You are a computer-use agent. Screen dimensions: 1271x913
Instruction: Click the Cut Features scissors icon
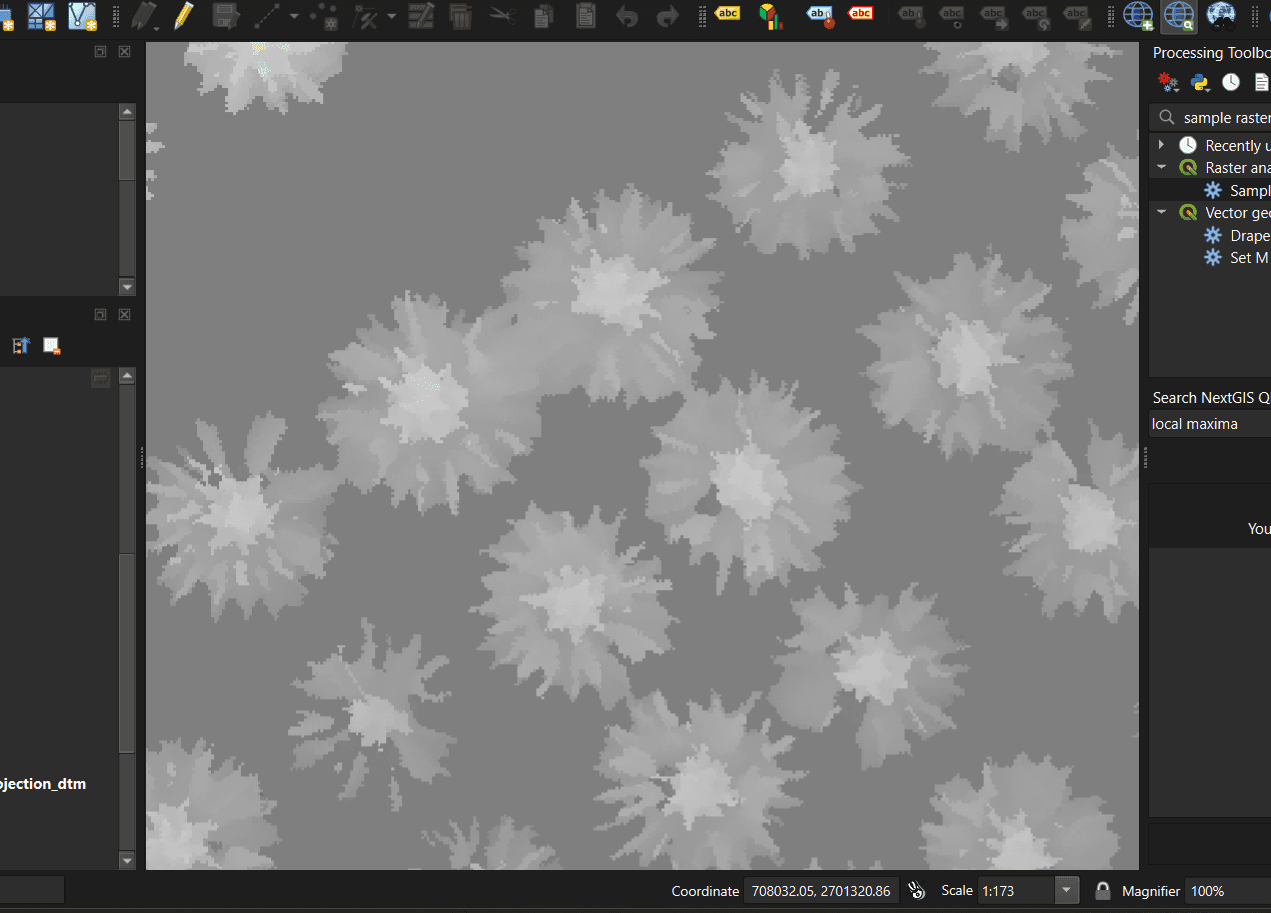coord(503,14)
